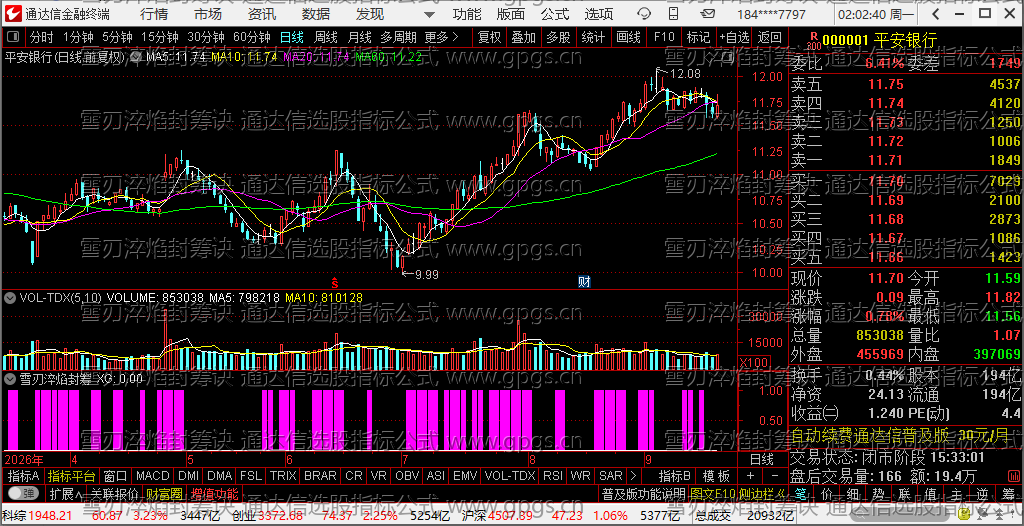
Task: Select the 15分钟 period
Action: pos(159,37)
